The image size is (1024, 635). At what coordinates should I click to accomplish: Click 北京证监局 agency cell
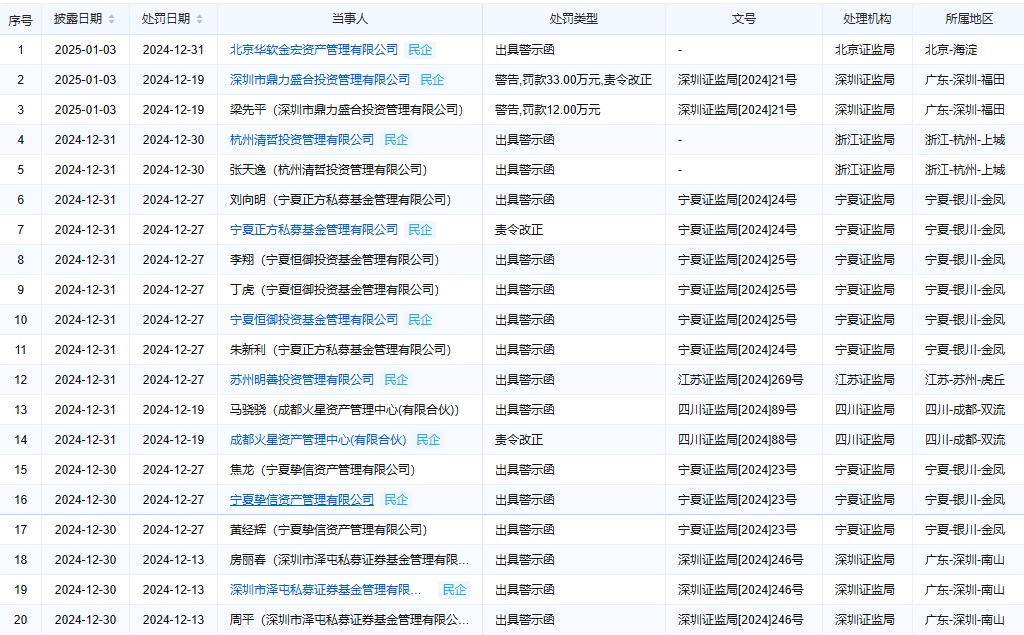(867, 50)
